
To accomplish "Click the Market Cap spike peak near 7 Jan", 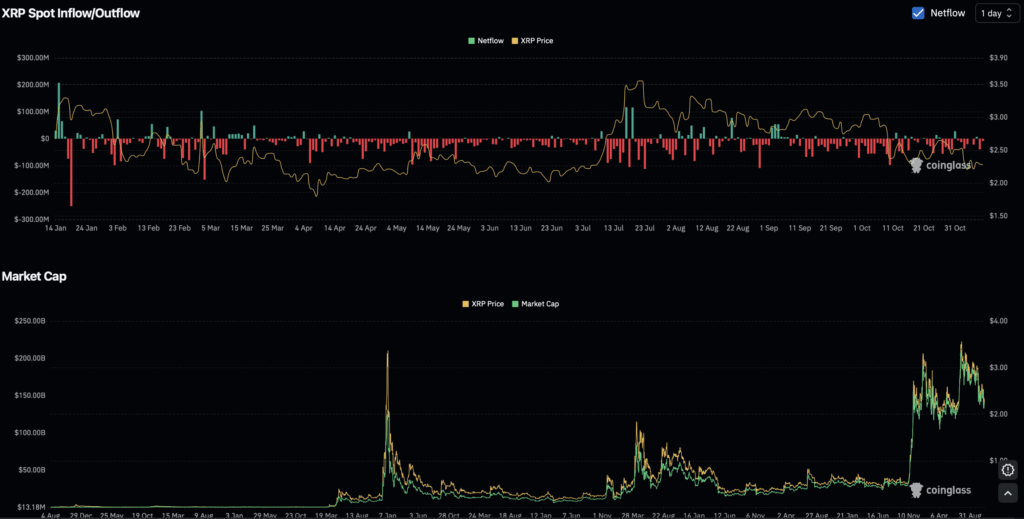I will (387, 352).
